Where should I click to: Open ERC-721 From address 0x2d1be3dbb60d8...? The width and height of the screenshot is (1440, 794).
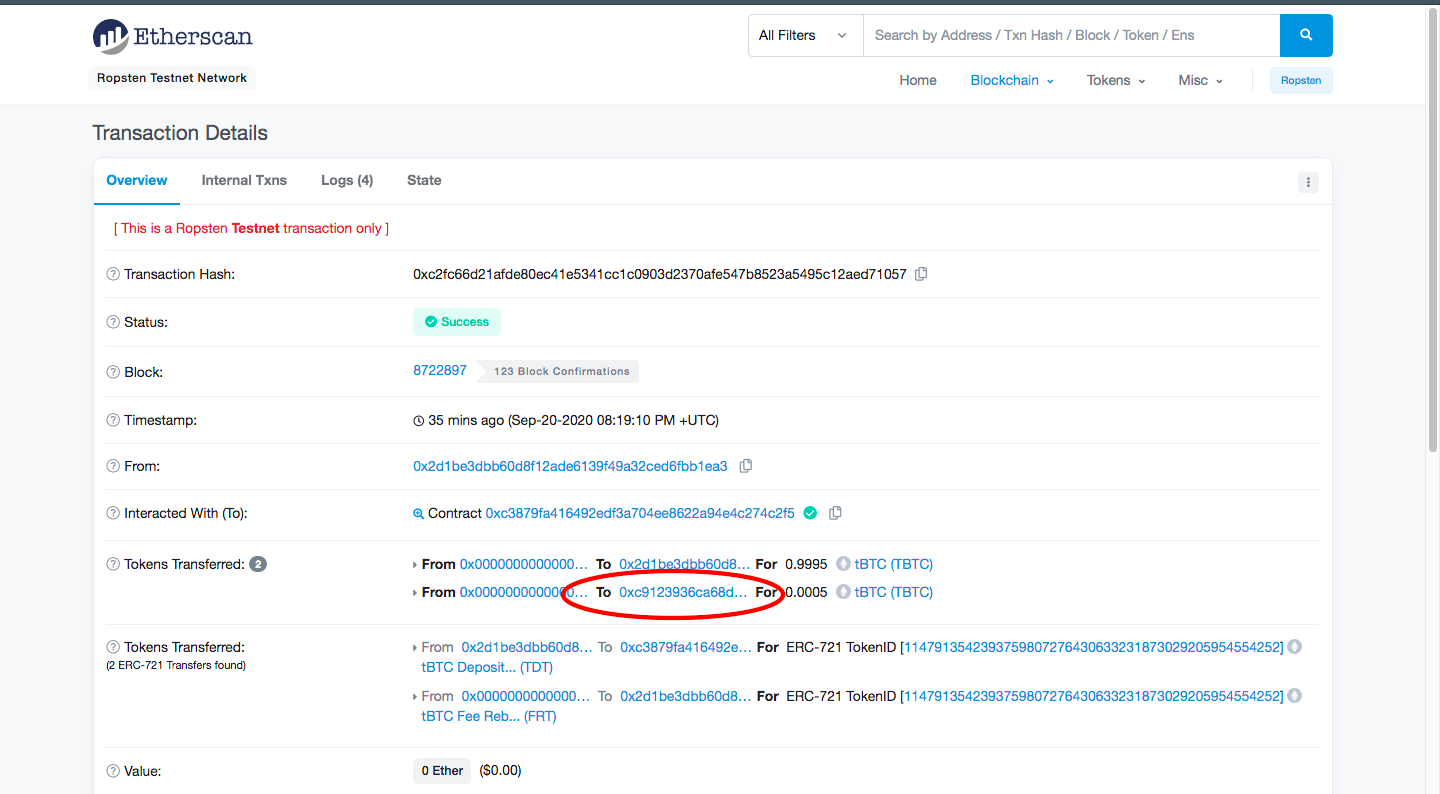[x=527, y=647]
